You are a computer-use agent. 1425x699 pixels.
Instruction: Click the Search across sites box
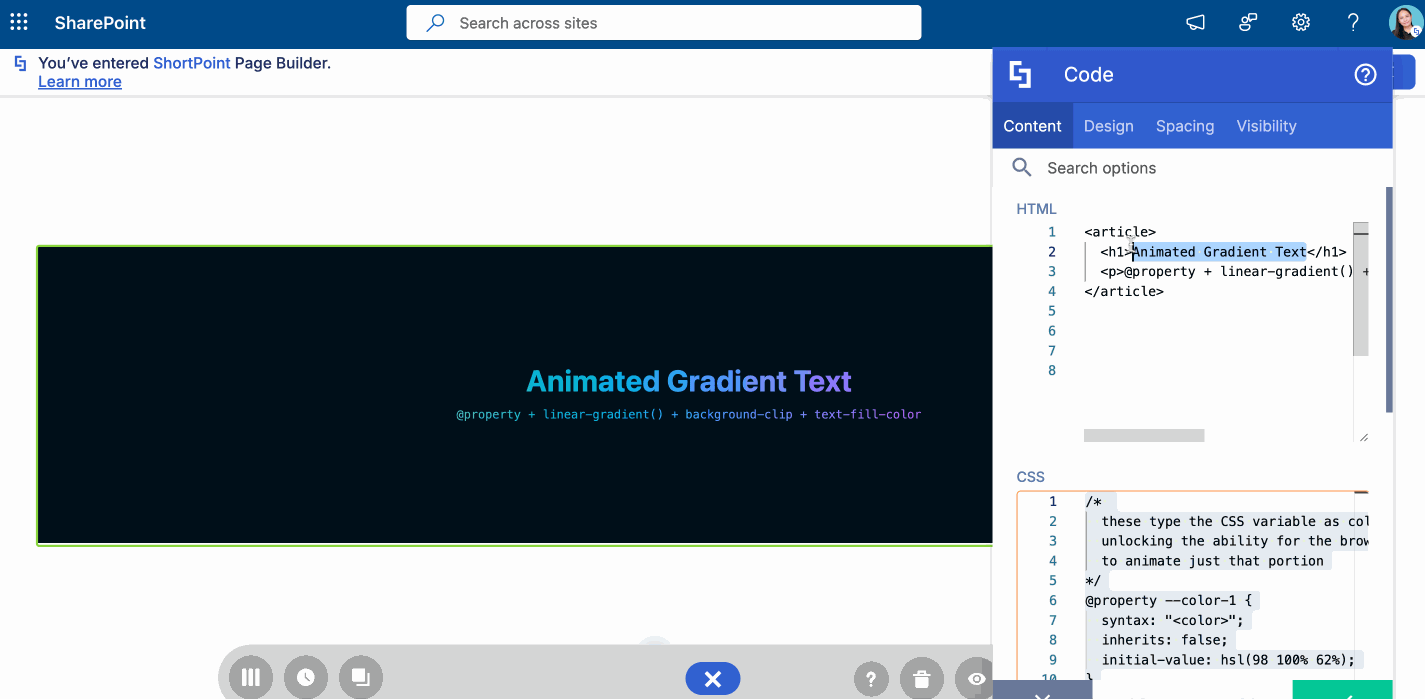click(663, 23)
